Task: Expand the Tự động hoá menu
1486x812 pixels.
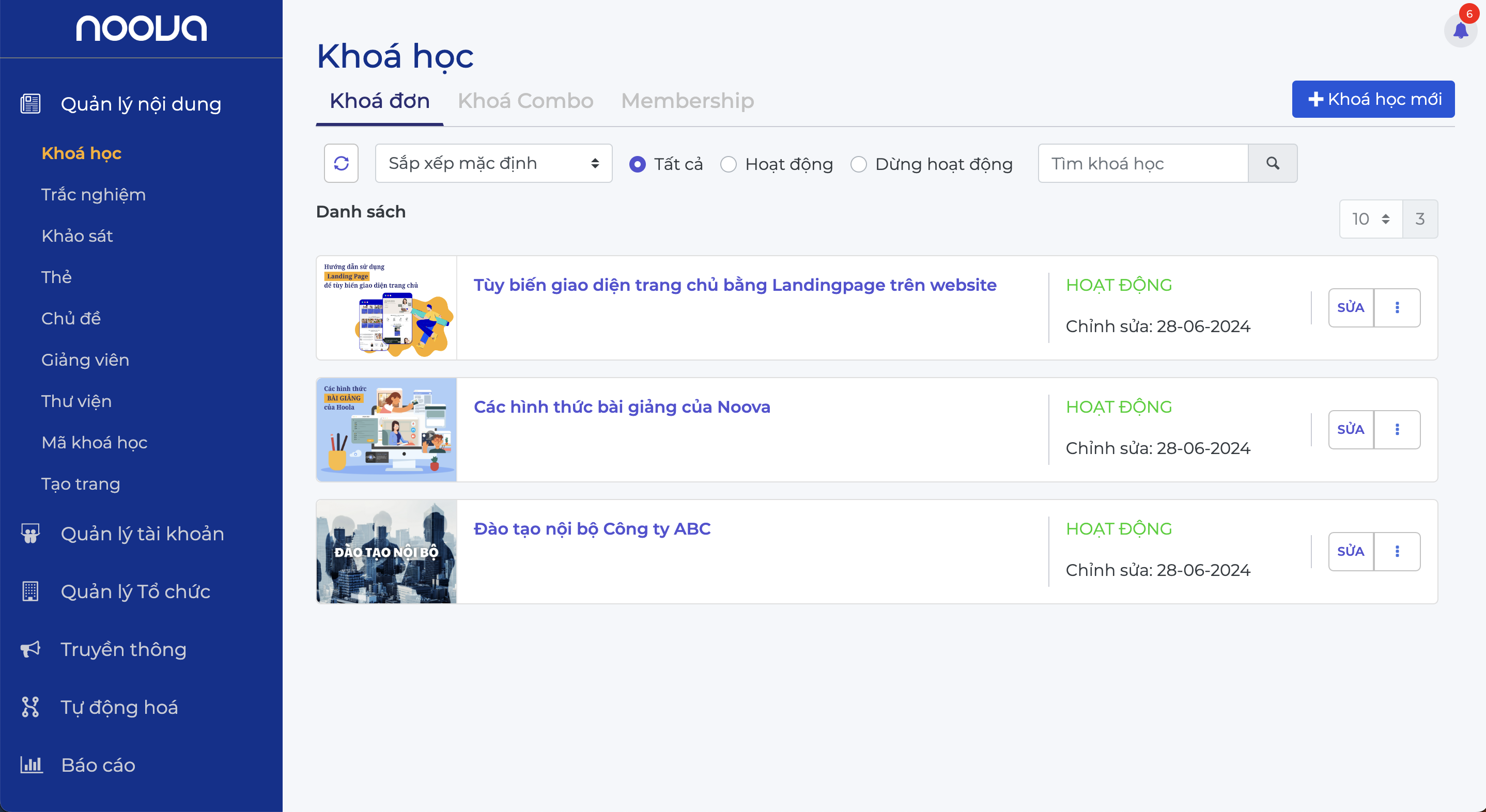Action: tap(119, 707)
